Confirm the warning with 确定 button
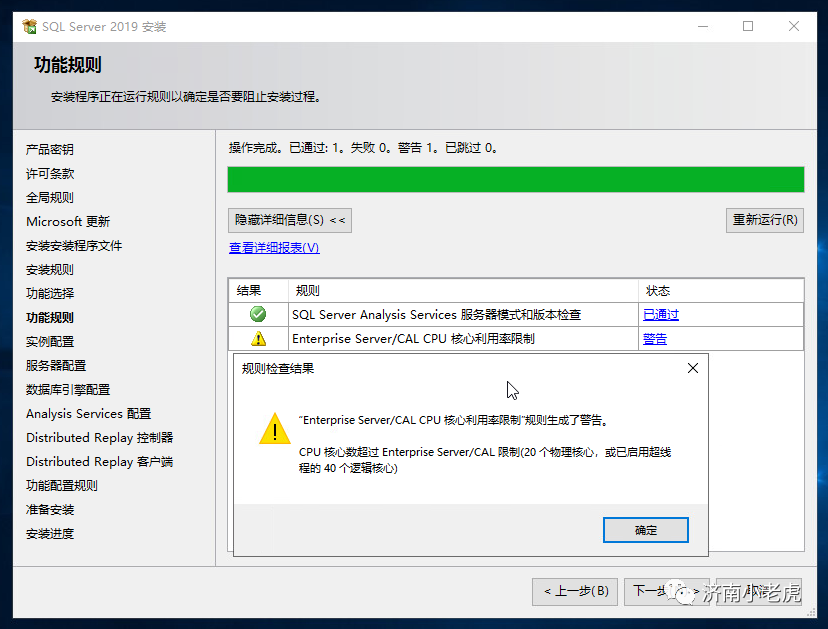 (645, 530)
